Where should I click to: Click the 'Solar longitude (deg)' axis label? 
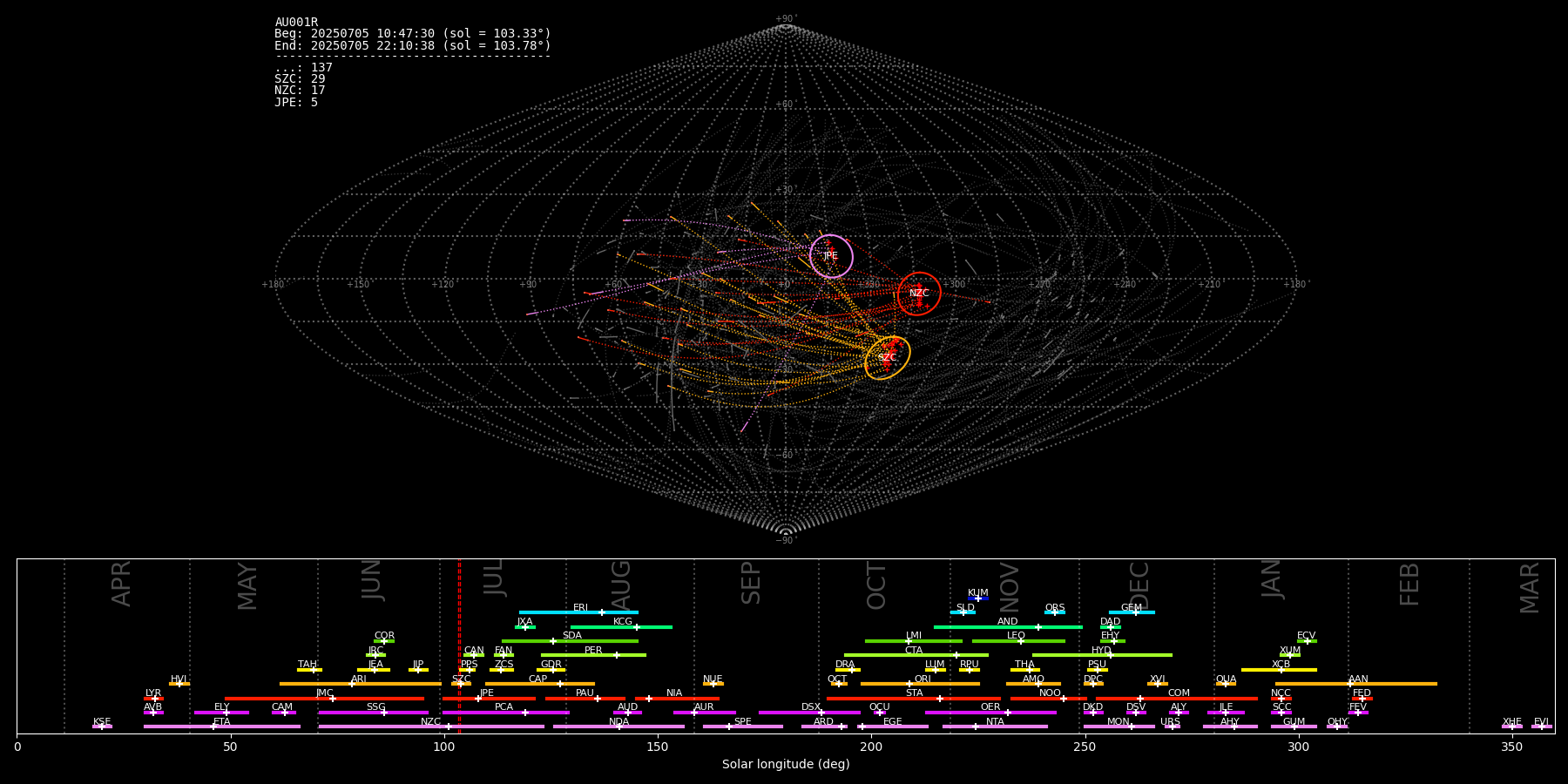point(786,765)
